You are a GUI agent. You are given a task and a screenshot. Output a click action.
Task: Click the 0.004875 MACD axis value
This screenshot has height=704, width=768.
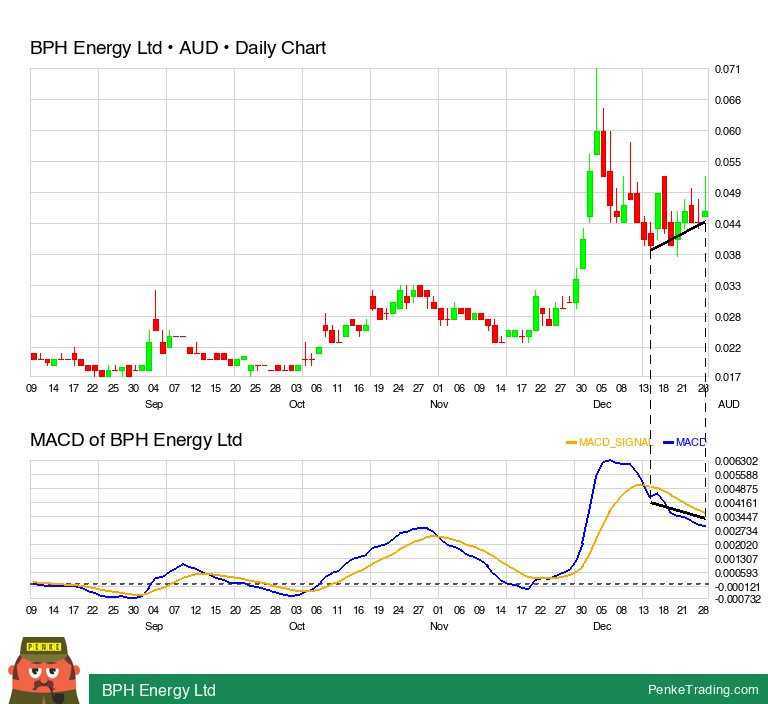pos(736,489)
